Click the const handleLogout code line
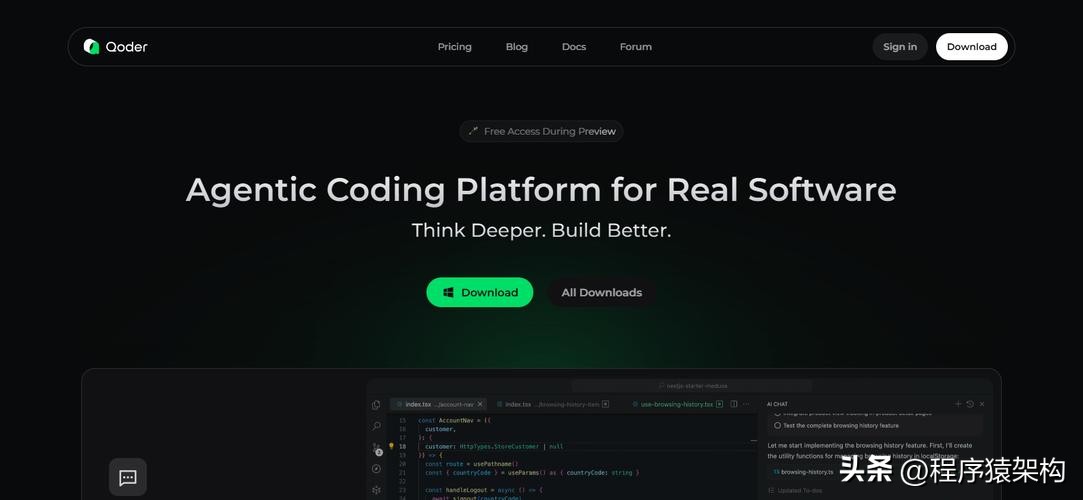The height and width of the screenshot is (500, 1083). tap(483, 490)
